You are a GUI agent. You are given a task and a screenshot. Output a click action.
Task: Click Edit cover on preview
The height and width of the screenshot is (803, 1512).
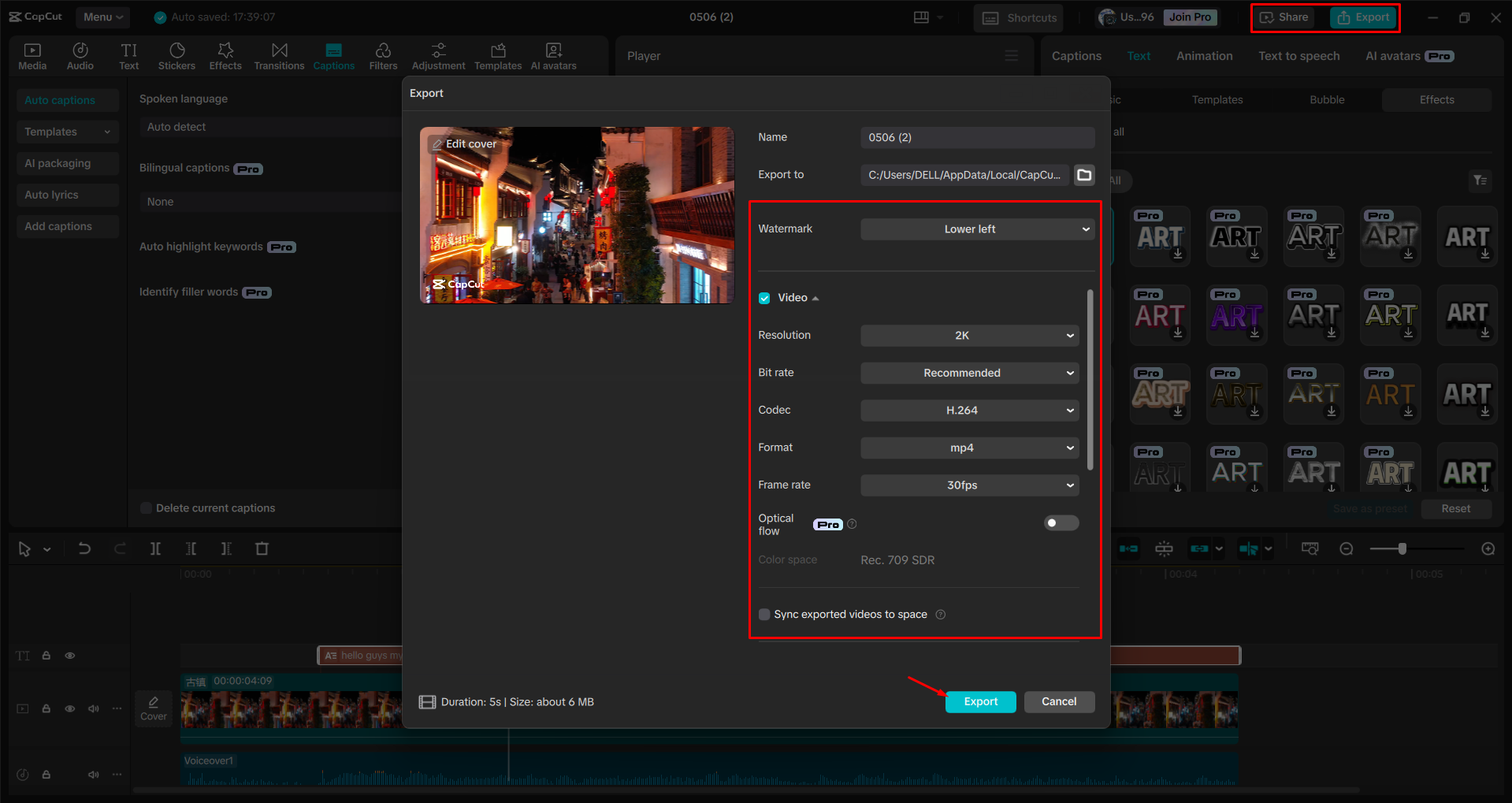464,144
